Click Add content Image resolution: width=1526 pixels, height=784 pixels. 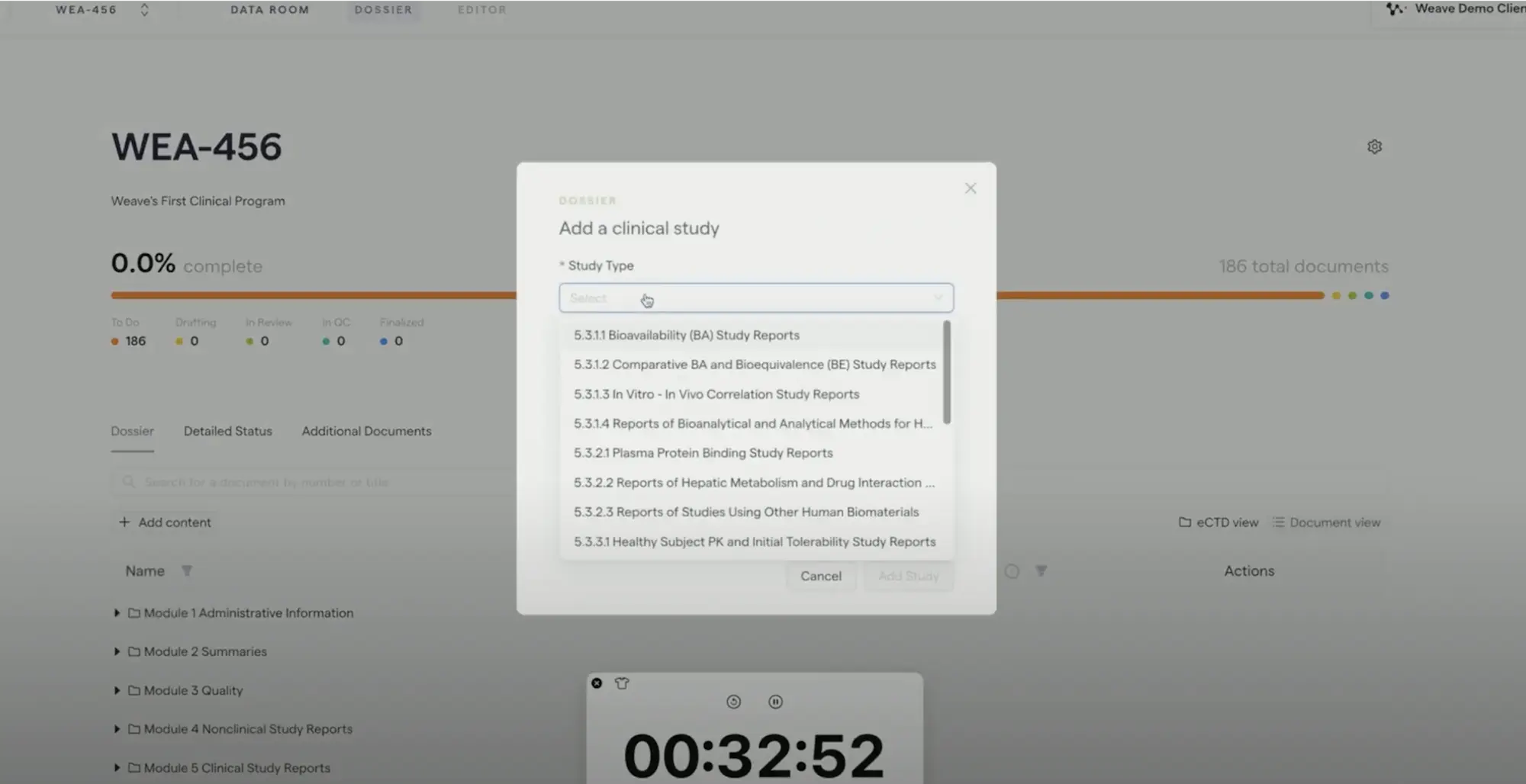(166, 522)
